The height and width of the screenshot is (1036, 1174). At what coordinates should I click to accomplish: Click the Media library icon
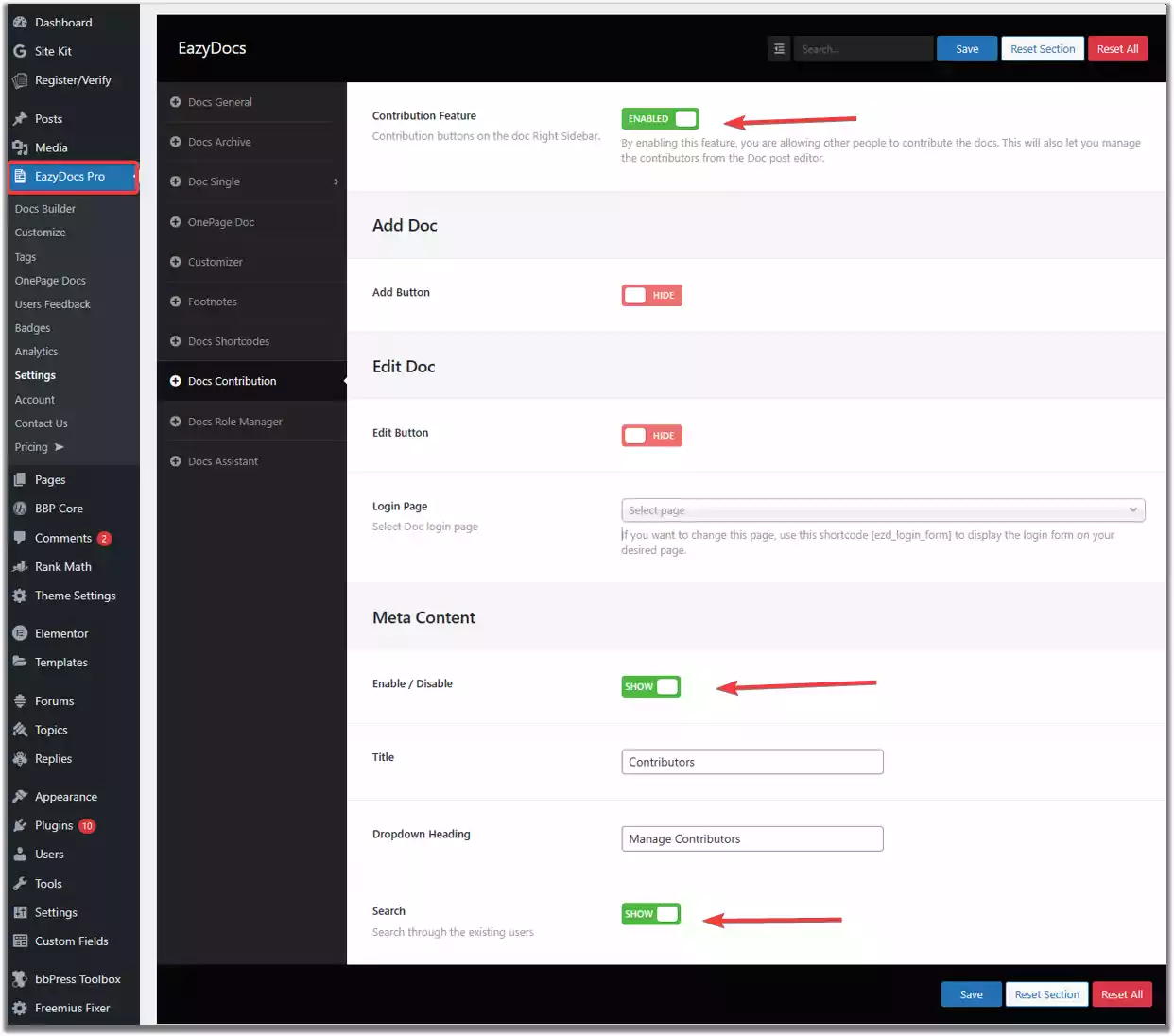tap(20, 147)
